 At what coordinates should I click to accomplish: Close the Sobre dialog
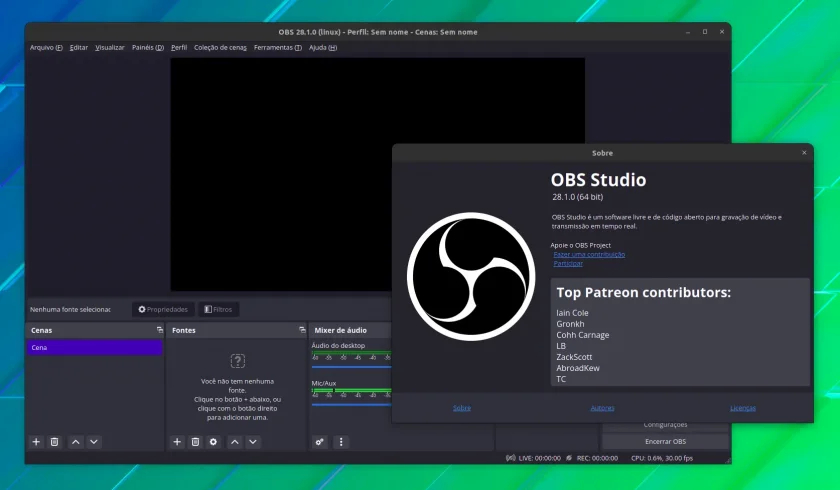(804, 153)
